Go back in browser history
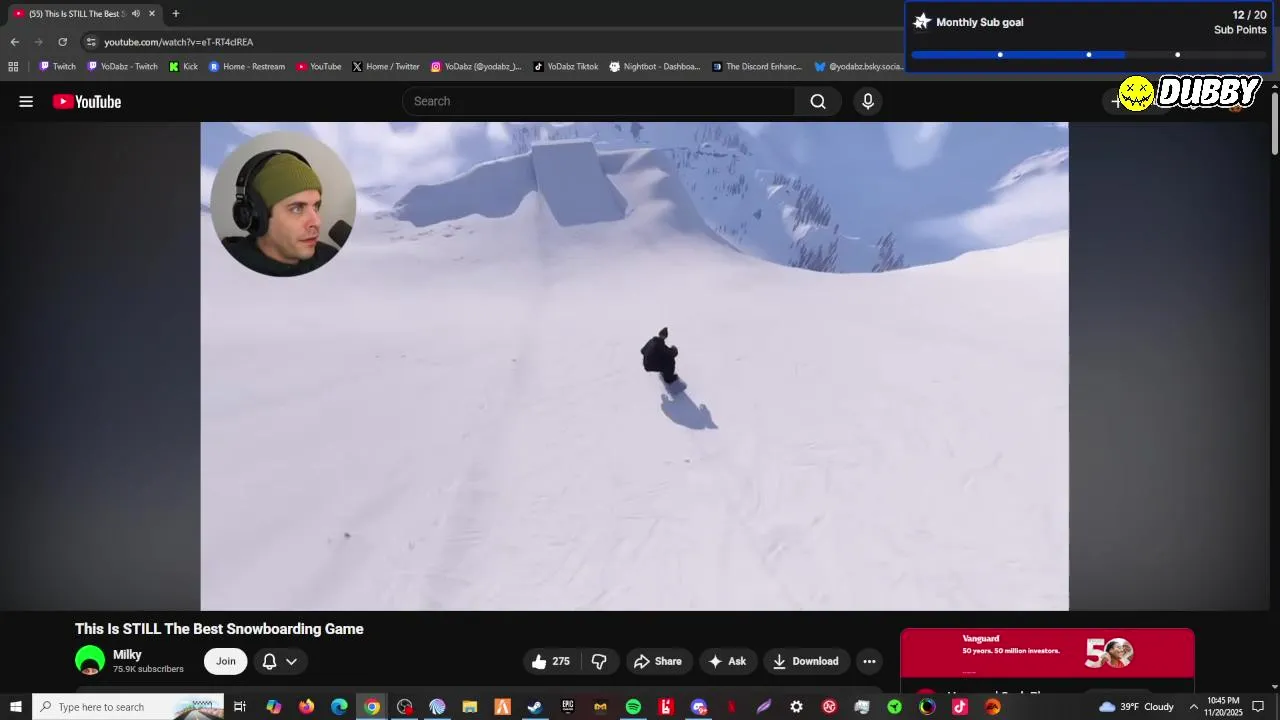1280x720 pixels. [14, 42]
